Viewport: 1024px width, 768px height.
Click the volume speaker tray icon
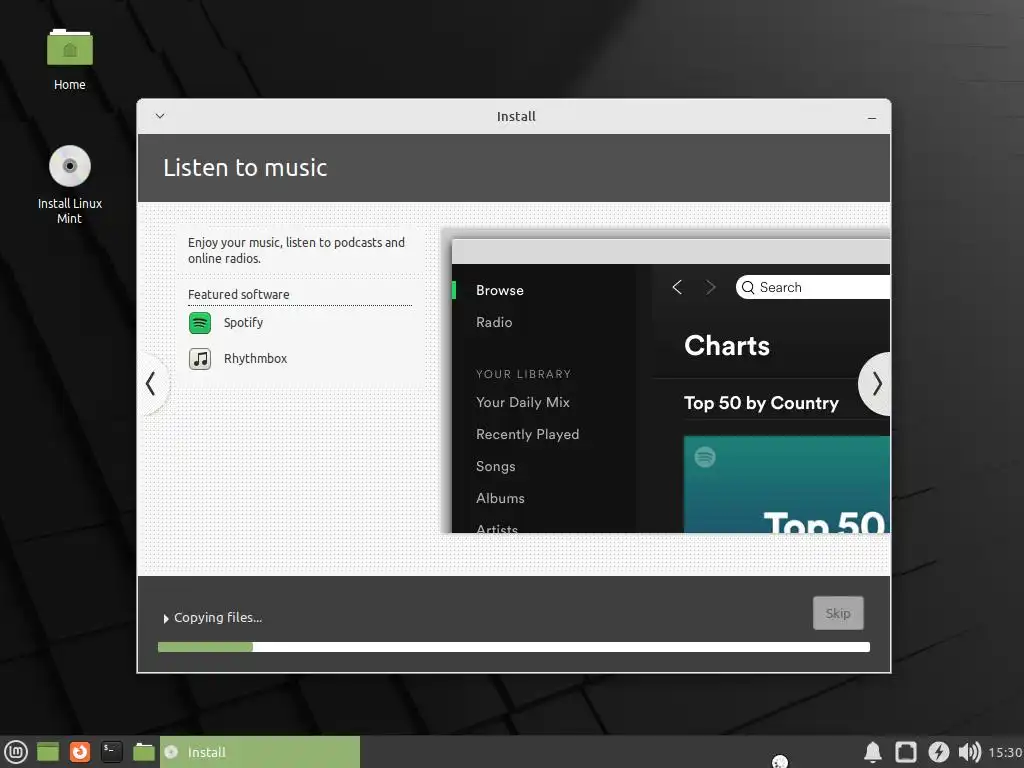(970, 752)
